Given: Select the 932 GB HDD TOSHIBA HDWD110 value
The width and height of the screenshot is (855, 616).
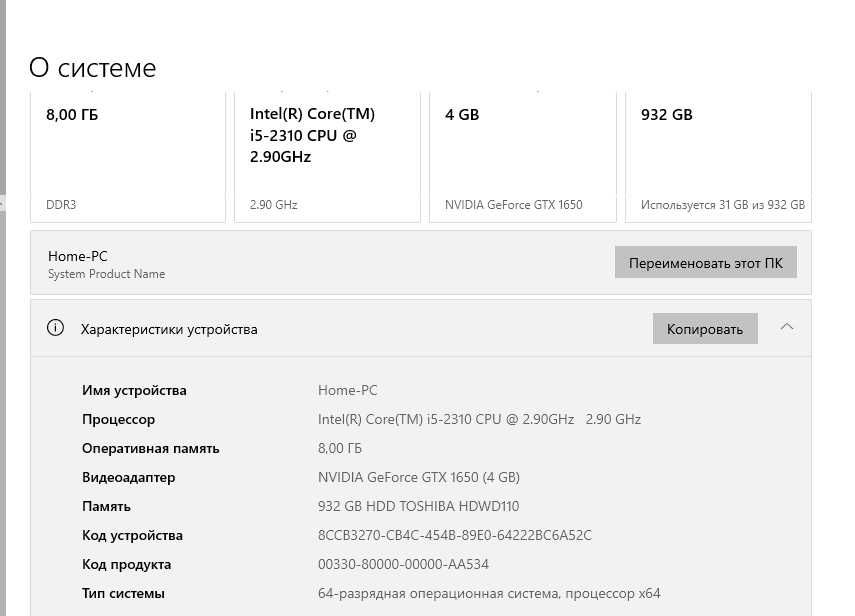Looking at the screenshot, I should pos(418,506).
